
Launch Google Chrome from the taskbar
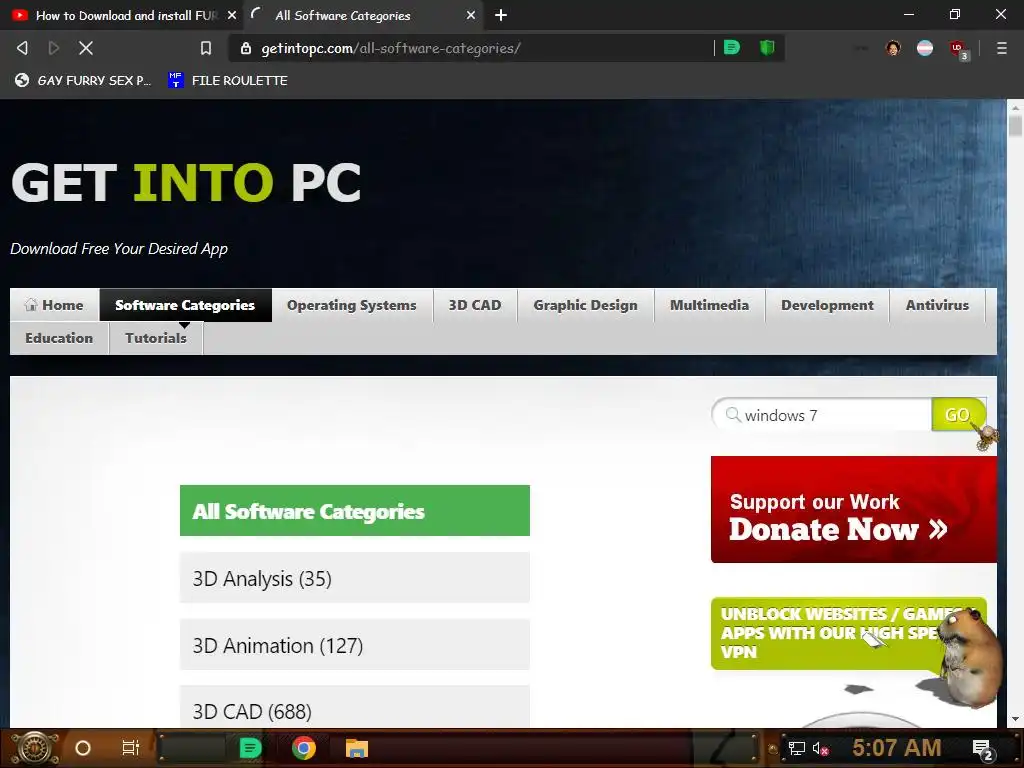[303, 748]
